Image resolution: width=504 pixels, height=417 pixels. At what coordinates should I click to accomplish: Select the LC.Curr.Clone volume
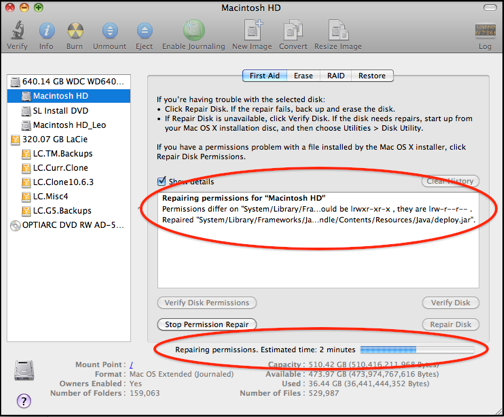pyautogui.click(x=69, y=168)
